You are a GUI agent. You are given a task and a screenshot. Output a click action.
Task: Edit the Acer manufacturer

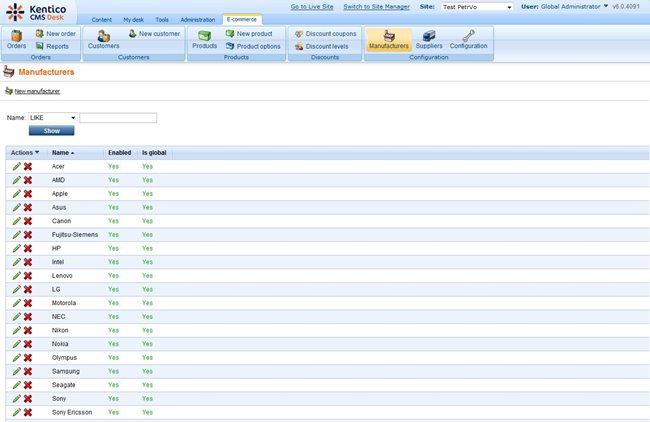[x=17, y=166]
